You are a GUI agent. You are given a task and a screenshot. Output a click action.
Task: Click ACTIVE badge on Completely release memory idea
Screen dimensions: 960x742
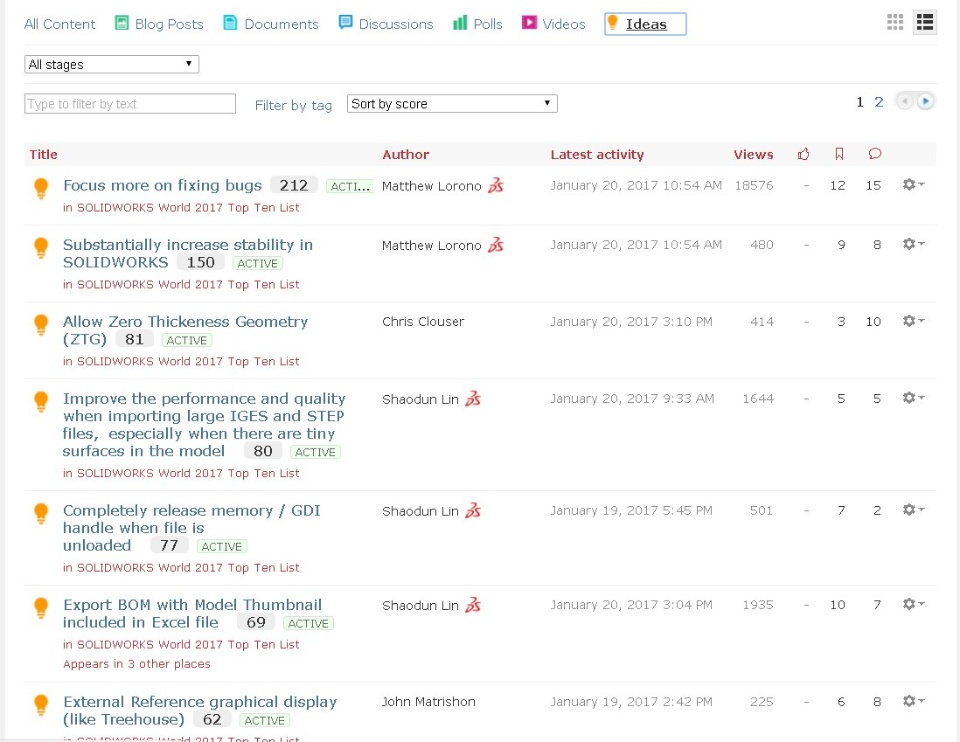point(222,547)
